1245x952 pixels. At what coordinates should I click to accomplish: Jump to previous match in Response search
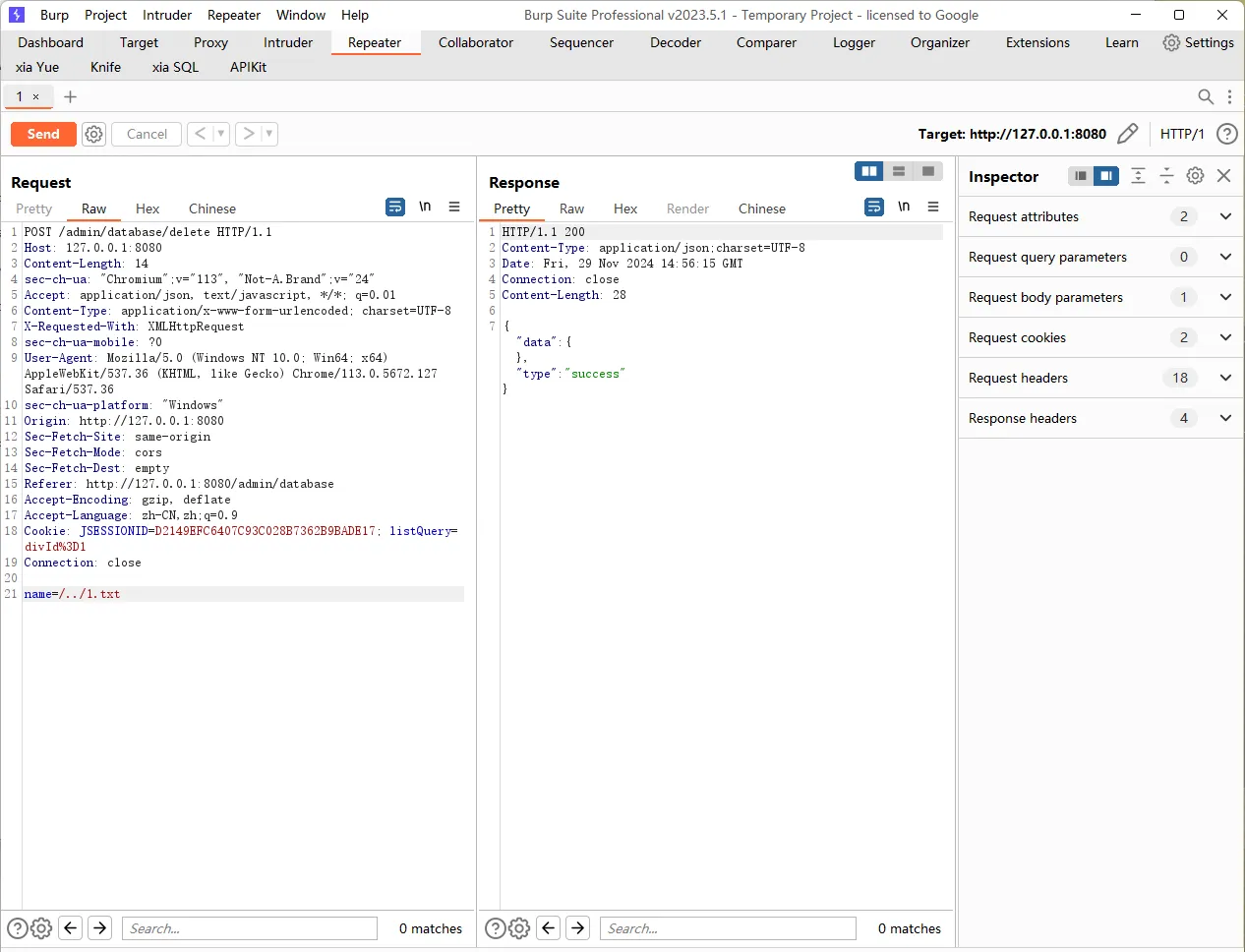pyautogui.click(x=549, y=928)
